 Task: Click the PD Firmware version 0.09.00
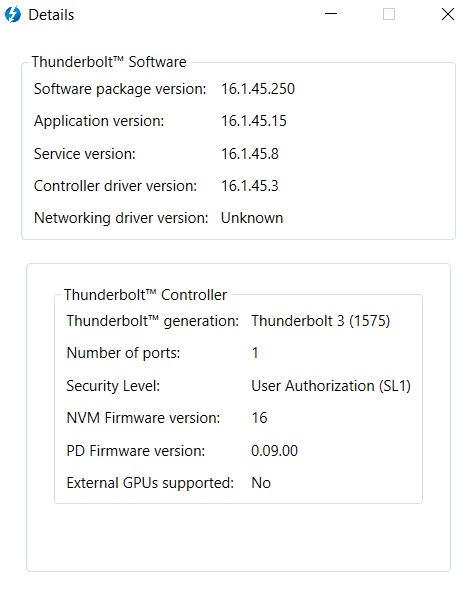(274, 451)
